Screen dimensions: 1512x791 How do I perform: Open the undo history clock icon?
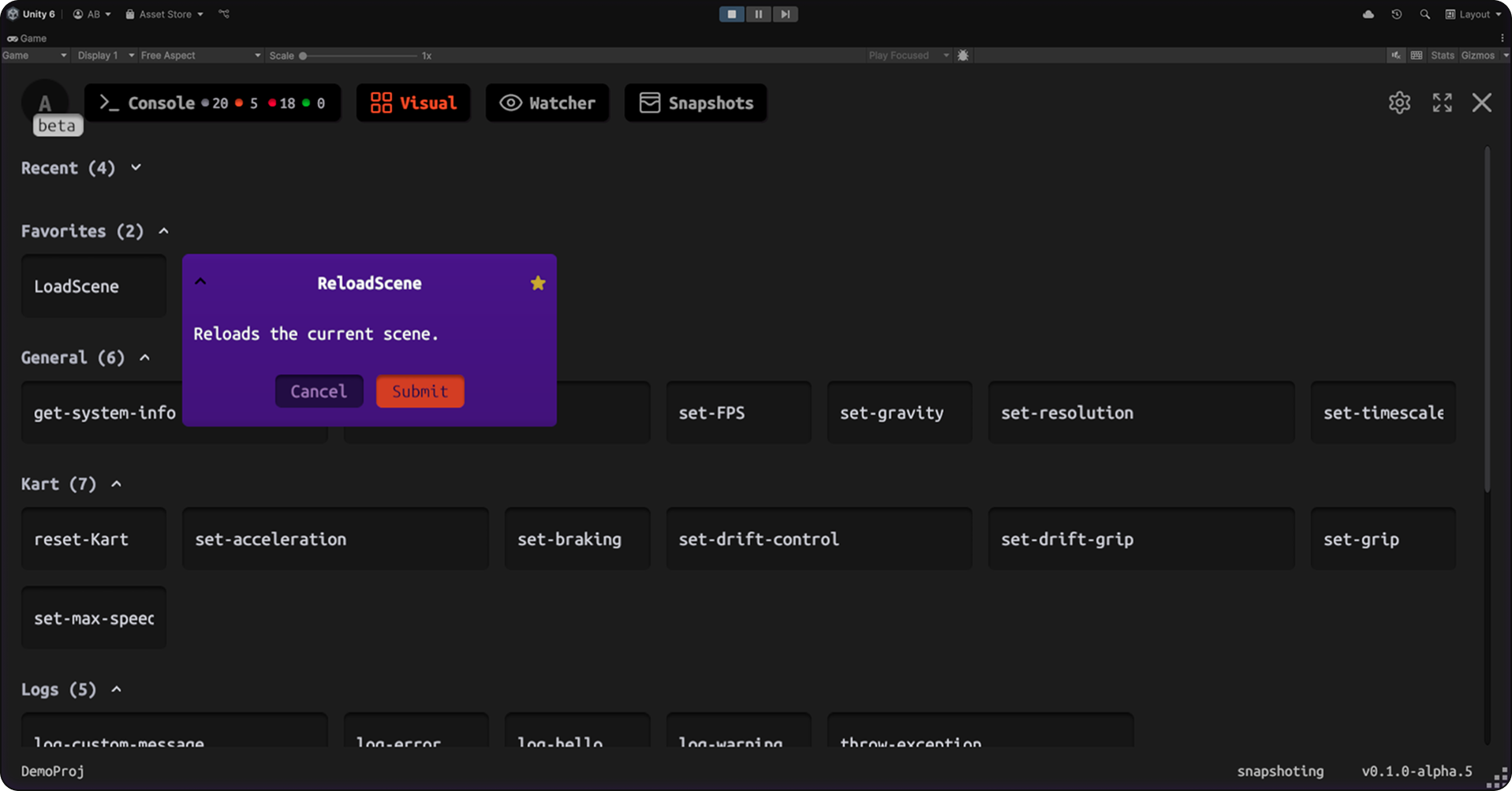pos(1396,14)
